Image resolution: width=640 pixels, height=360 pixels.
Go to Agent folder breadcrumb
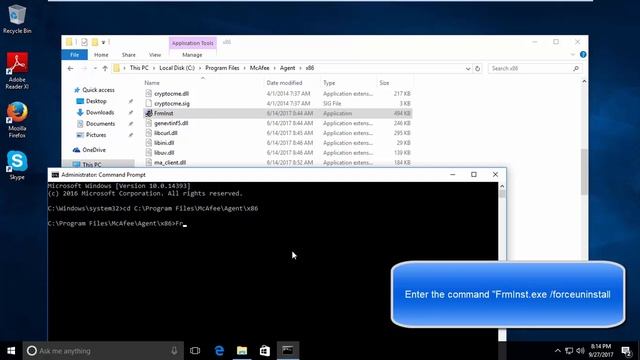[x=287, y=68]
